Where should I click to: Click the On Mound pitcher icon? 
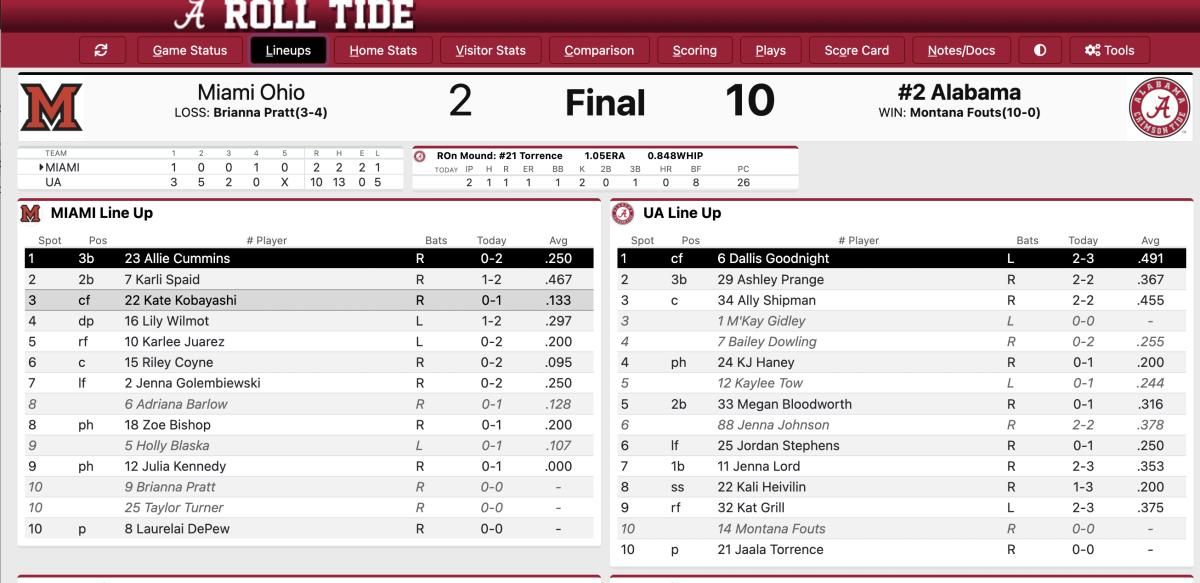(420, 156)
